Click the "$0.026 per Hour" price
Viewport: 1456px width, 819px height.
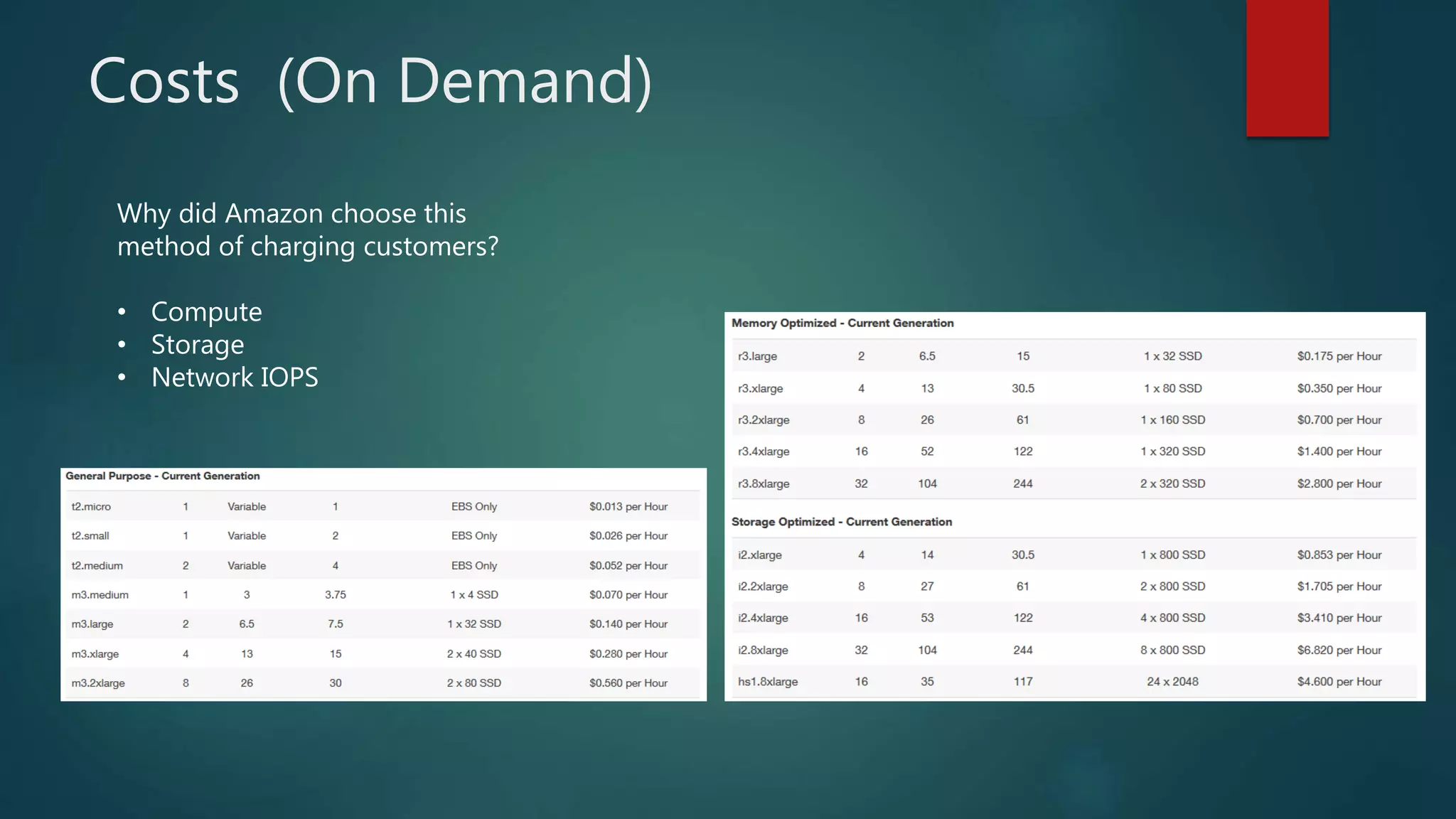pos(628,535)
